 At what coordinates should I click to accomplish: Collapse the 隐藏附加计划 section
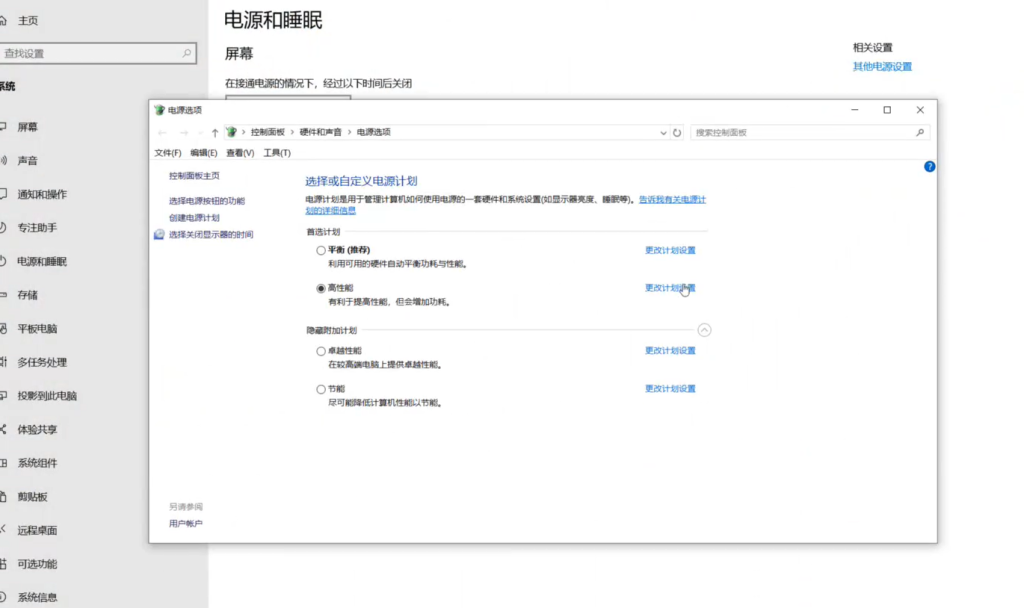704,329
